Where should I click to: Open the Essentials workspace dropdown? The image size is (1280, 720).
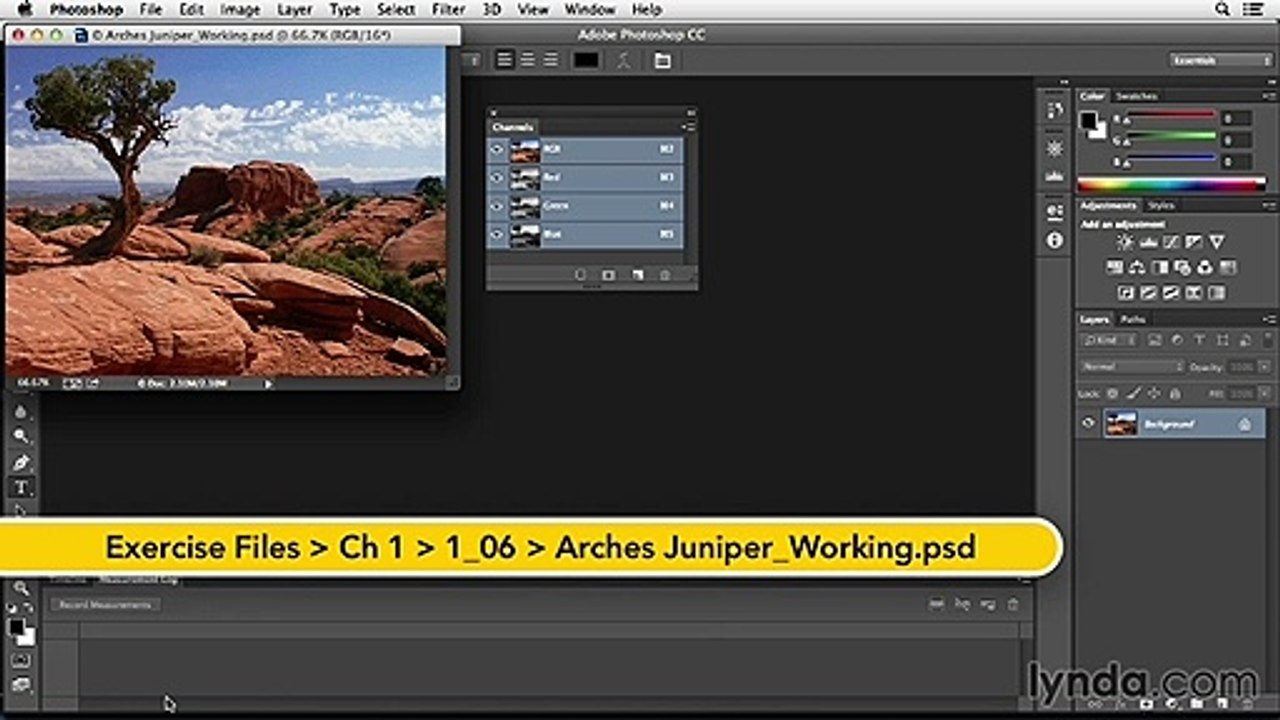[1221, 60]
